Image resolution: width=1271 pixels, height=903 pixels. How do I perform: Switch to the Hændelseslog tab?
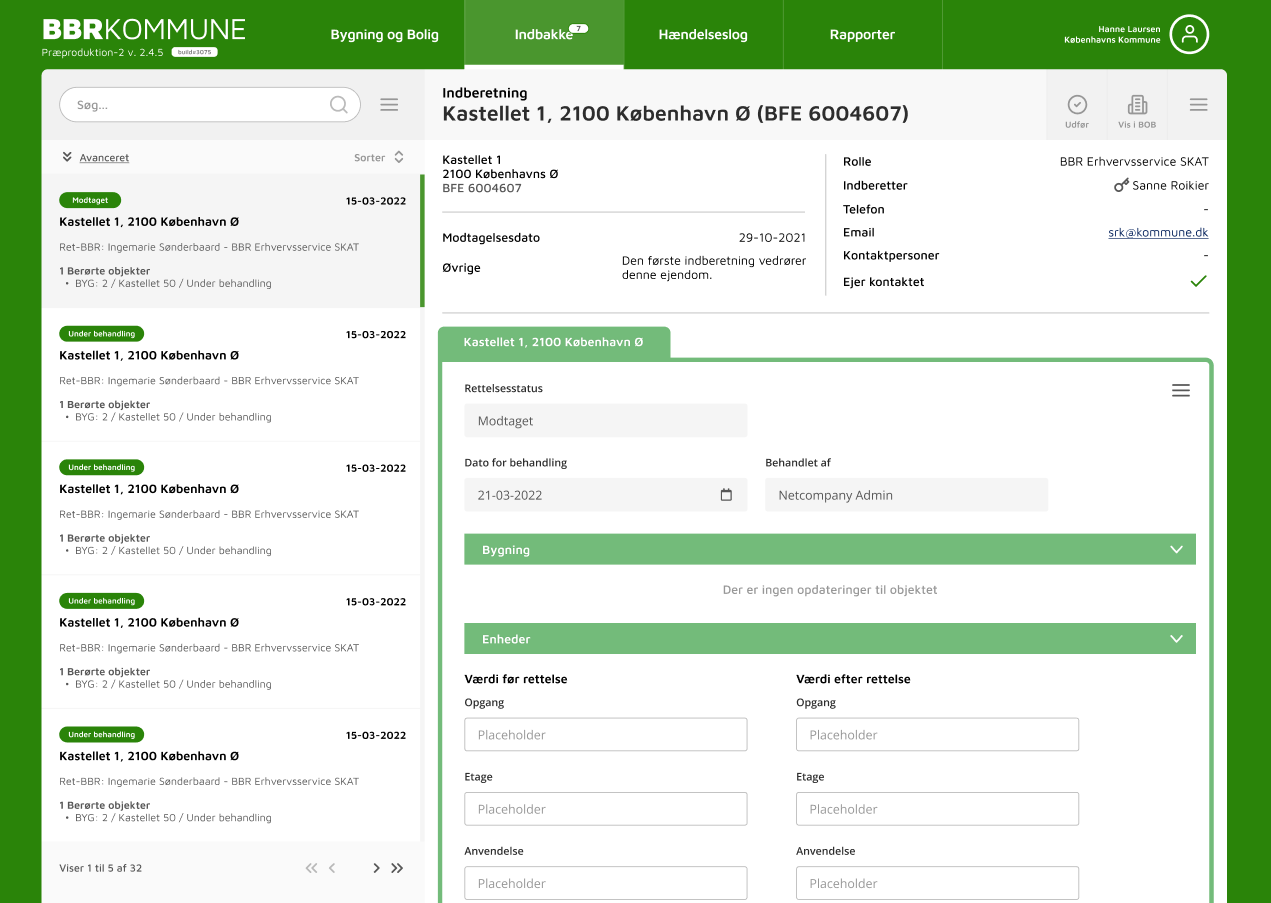[x=703, y=35]
